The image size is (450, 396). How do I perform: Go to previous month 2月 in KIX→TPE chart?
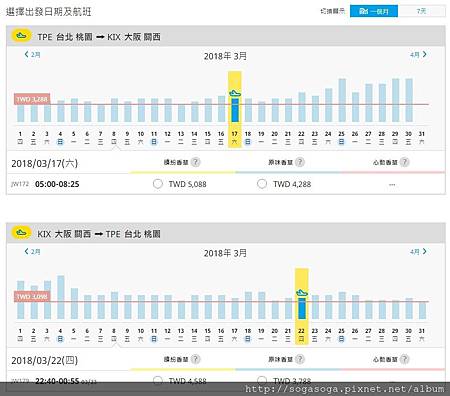tap(32, 251)
